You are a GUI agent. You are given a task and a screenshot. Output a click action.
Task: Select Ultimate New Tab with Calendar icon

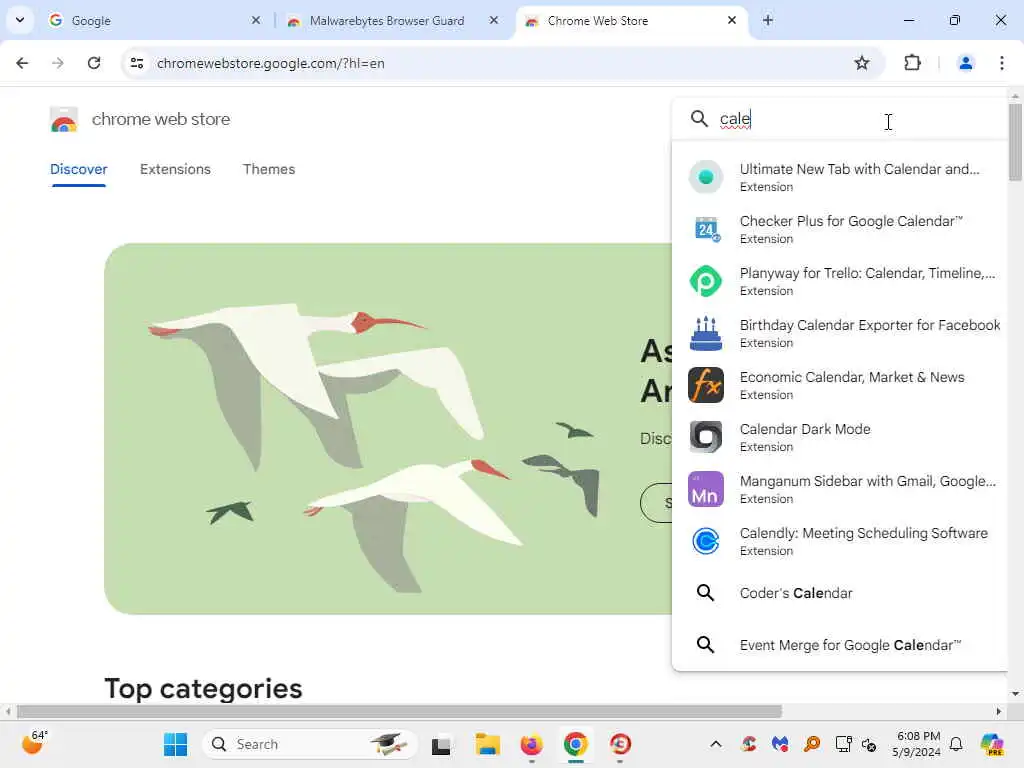pos(705,177)
